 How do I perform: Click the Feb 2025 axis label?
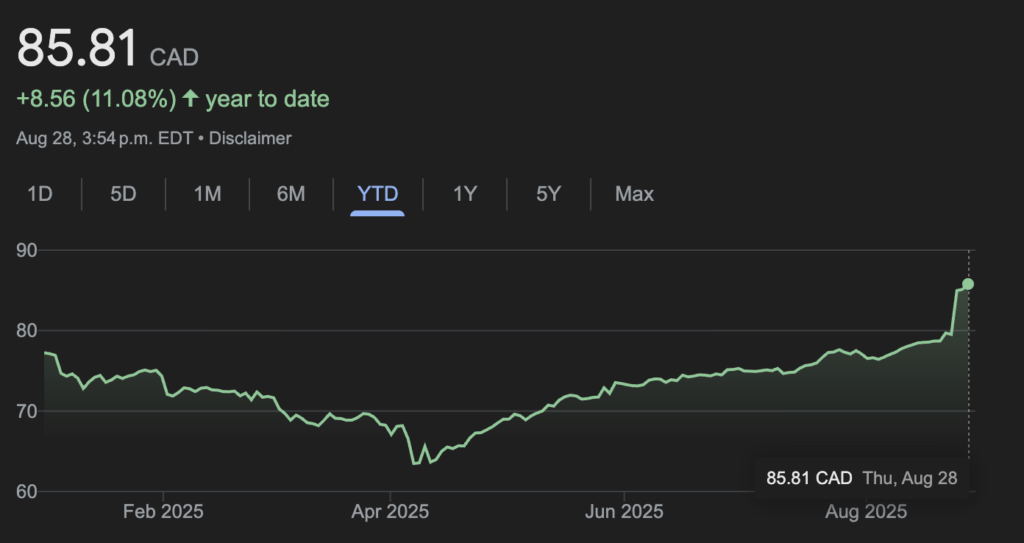click(x=163, y=512)
